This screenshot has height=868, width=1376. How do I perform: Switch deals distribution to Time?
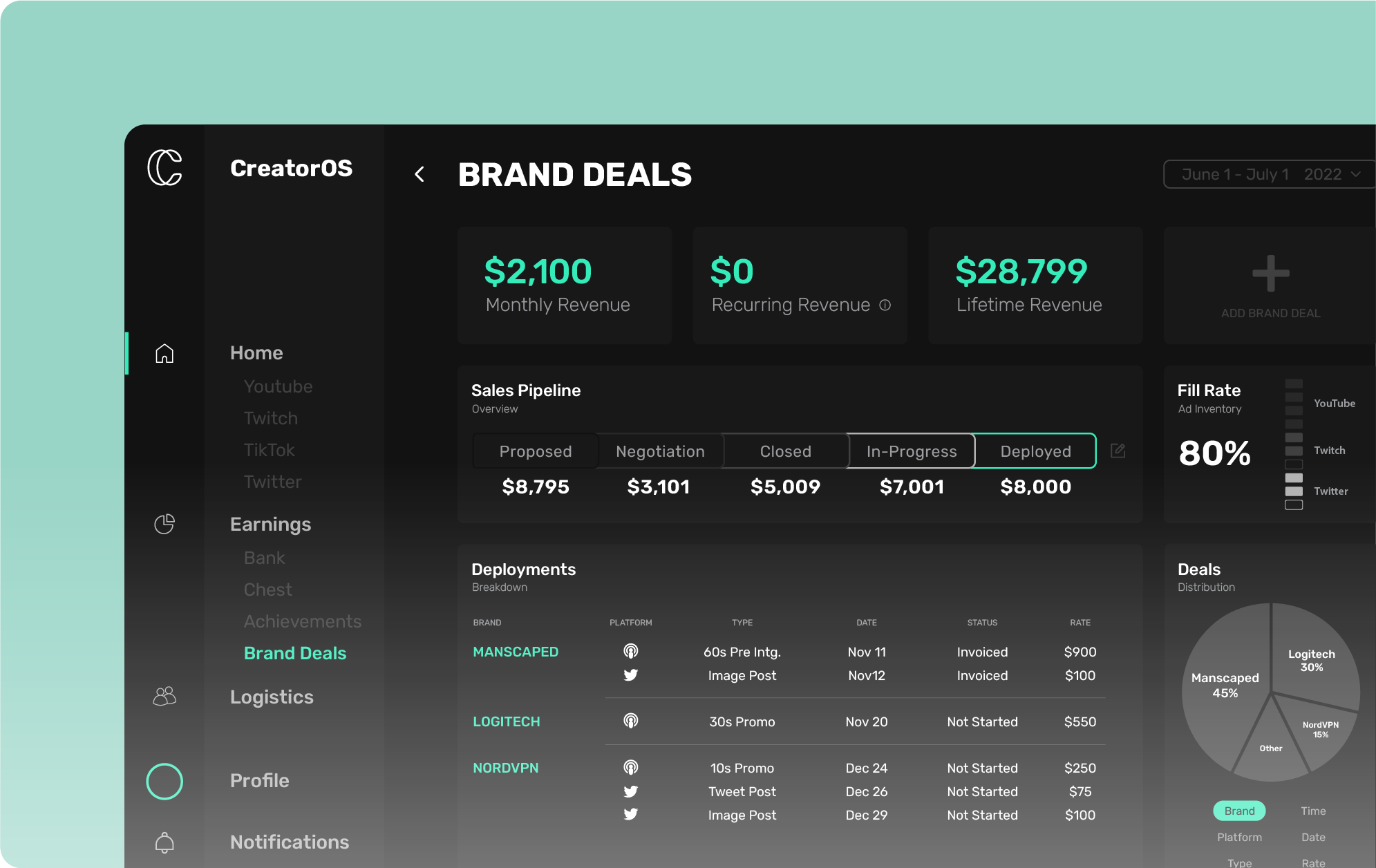click(x=1313, y=811)
